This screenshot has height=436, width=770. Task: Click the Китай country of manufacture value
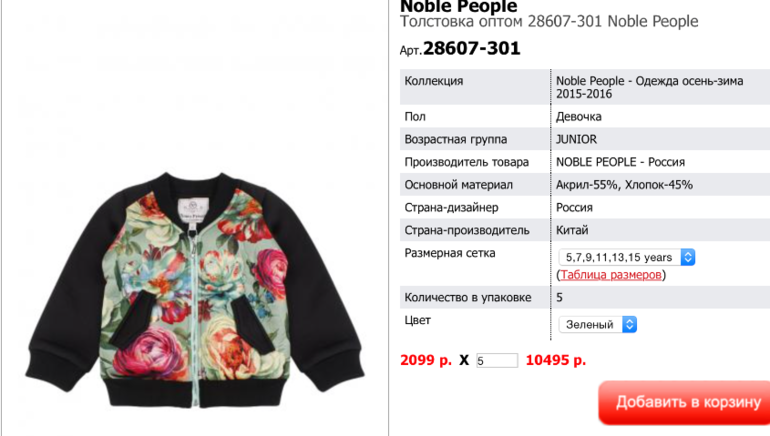pyautogui.click(x=572, y=230)
